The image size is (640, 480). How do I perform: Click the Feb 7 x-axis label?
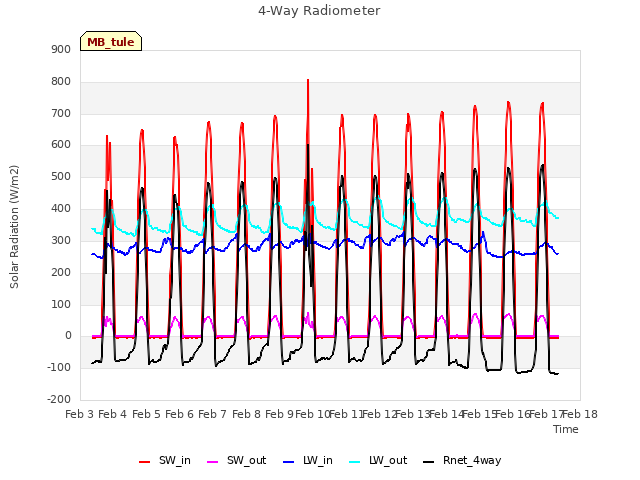point(212,414)
